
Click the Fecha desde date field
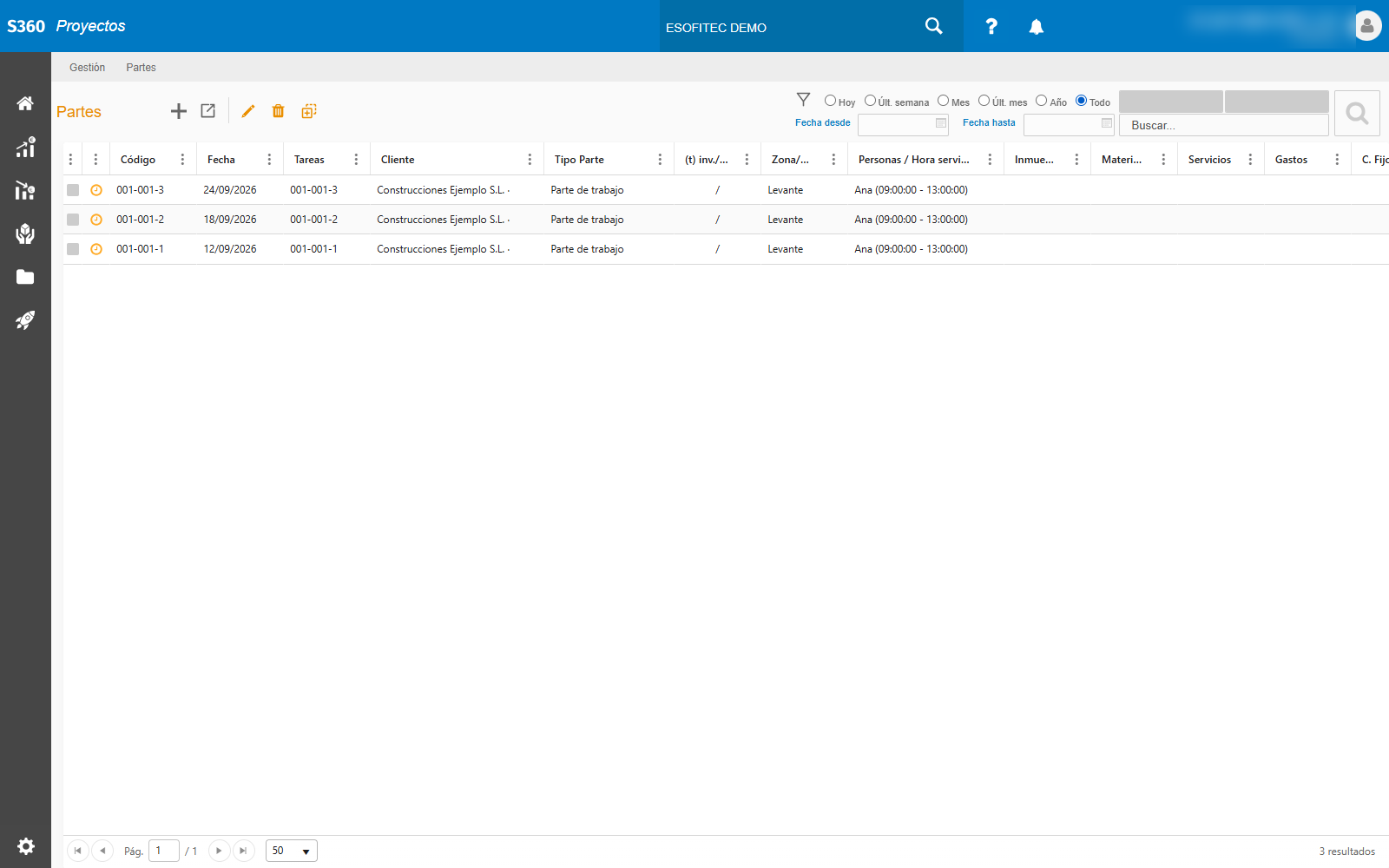[x=903, y=125]
